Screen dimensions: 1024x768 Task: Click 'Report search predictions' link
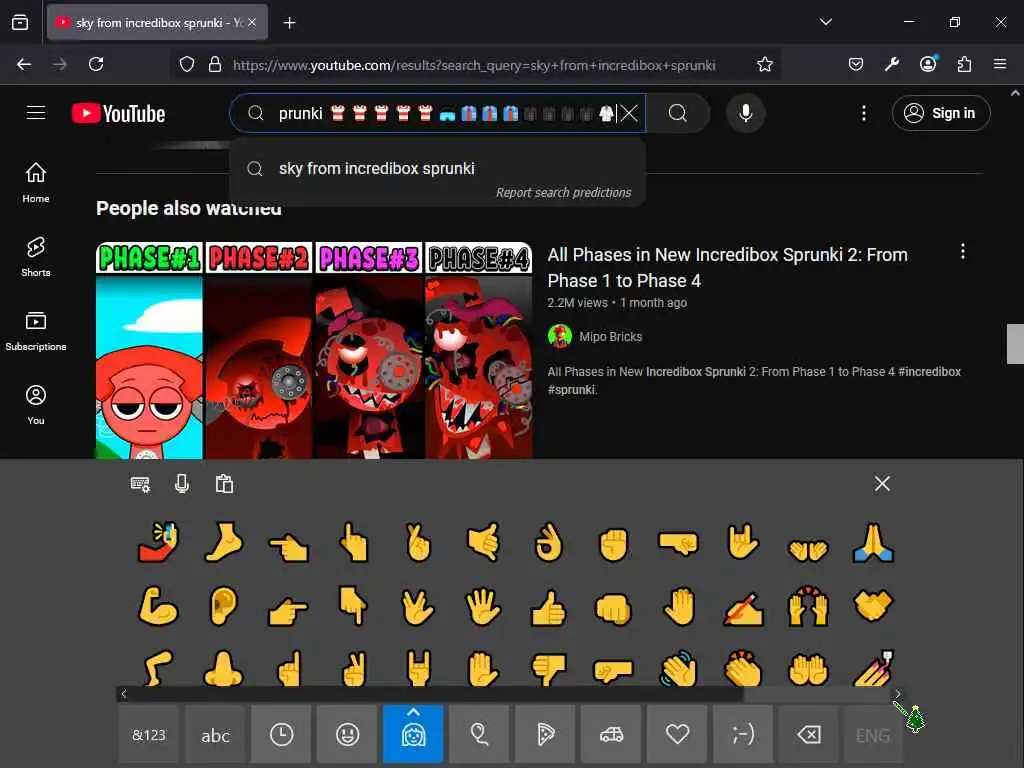[x=563, y=193]
